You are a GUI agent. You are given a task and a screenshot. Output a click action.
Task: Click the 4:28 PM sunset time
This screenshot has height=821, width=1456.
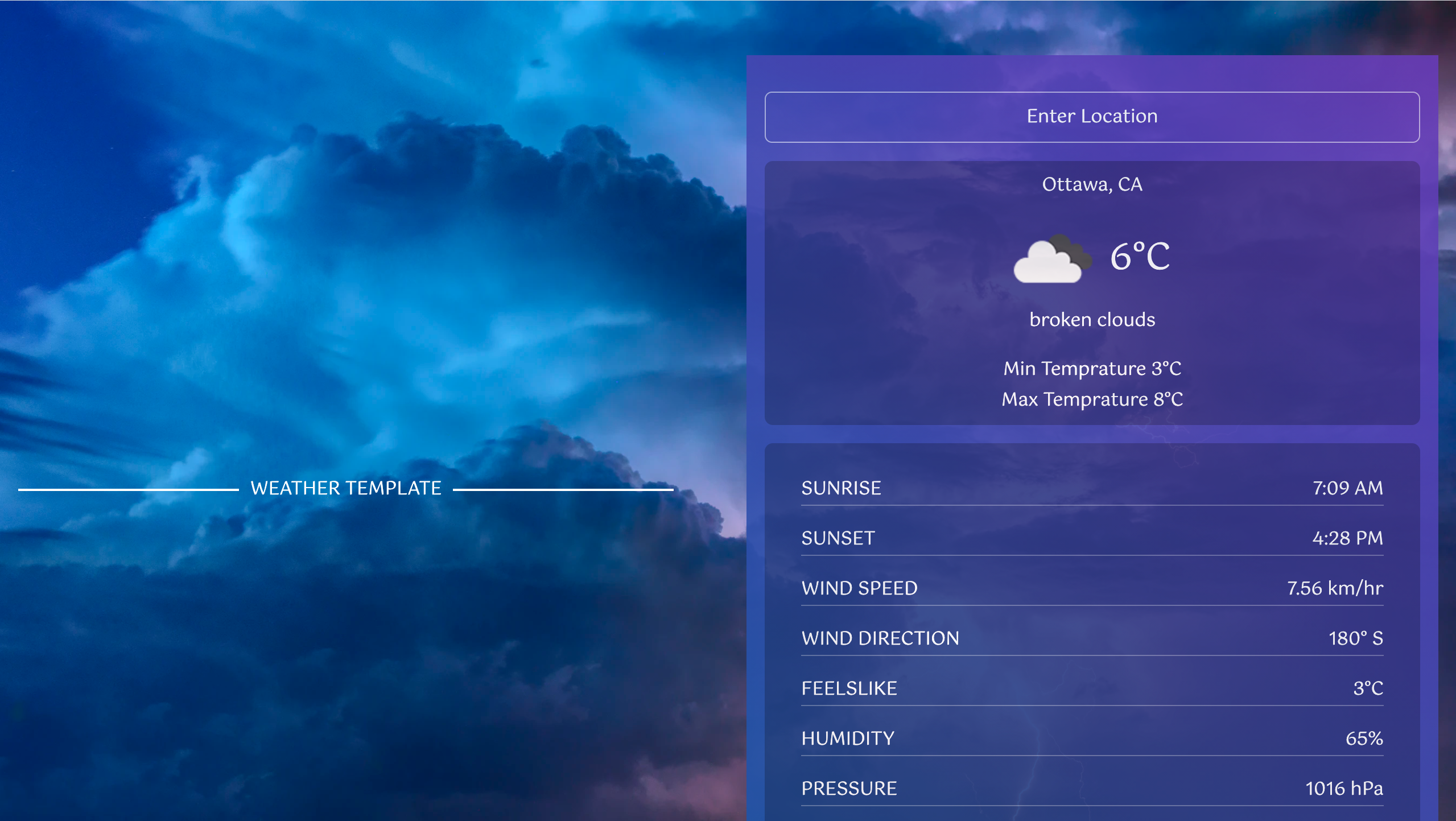click(1347, 538)
